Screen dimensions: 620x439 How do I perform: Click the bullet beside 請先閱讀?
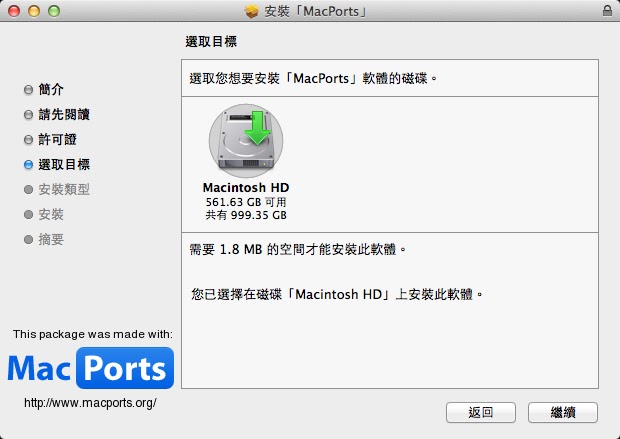click(x=28, y=115)
